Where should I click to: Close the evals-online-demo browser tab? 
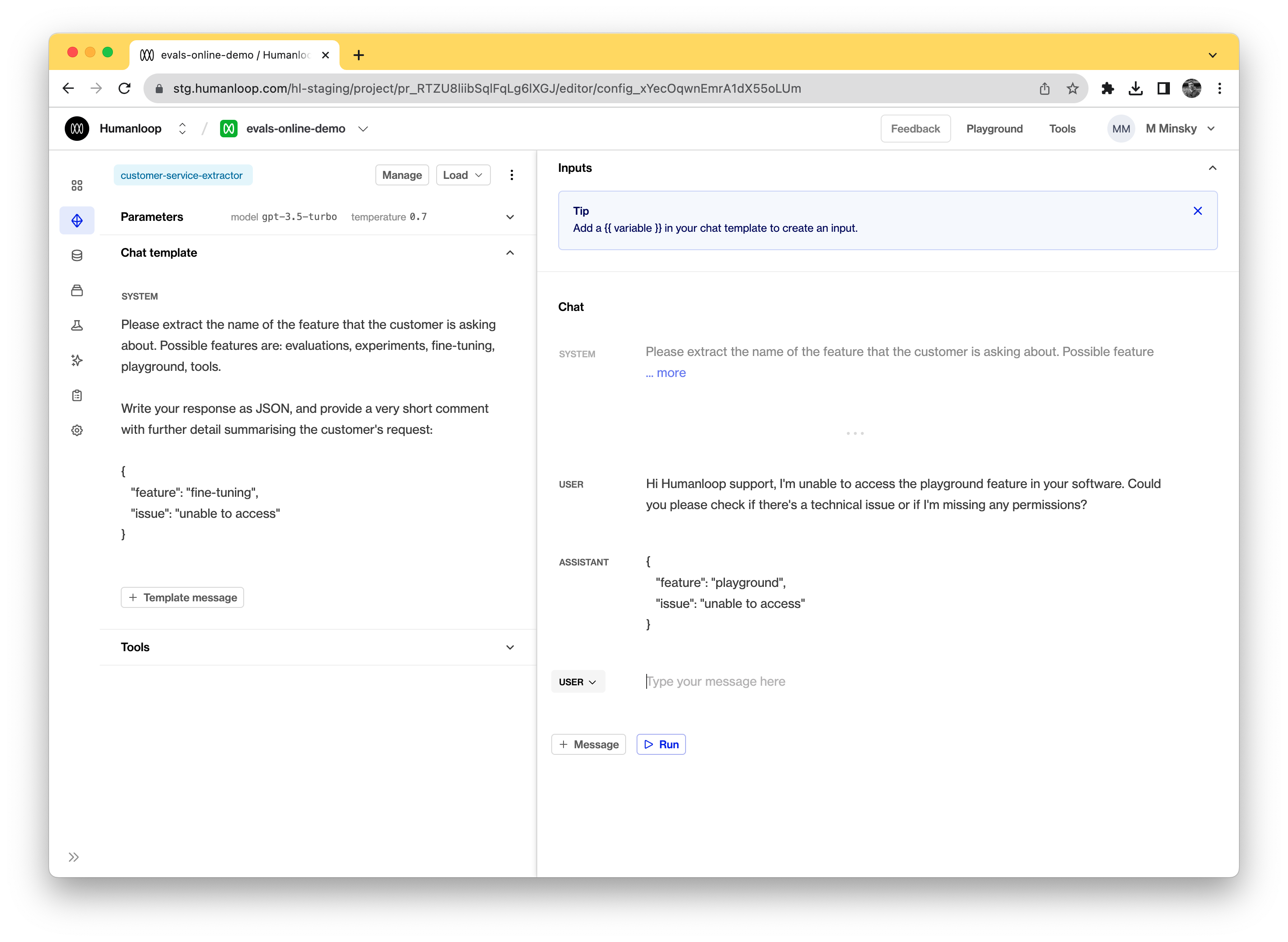tap(325, 55)
